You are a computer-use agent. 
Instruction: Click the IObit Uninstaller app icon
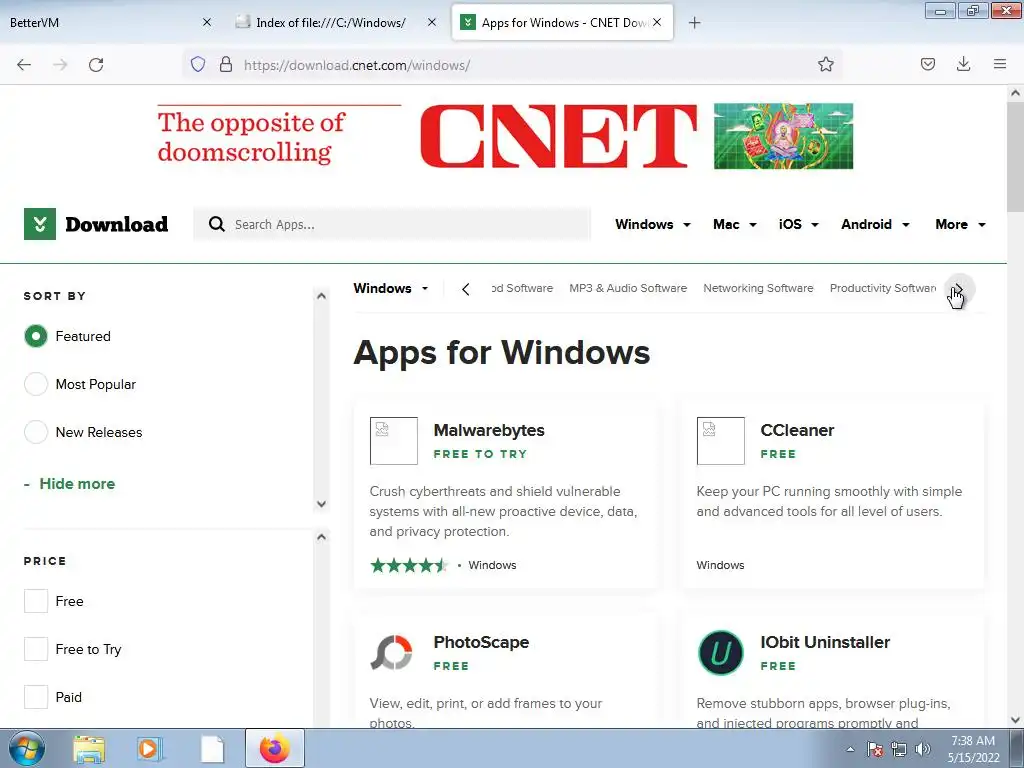tap(720, 652)
